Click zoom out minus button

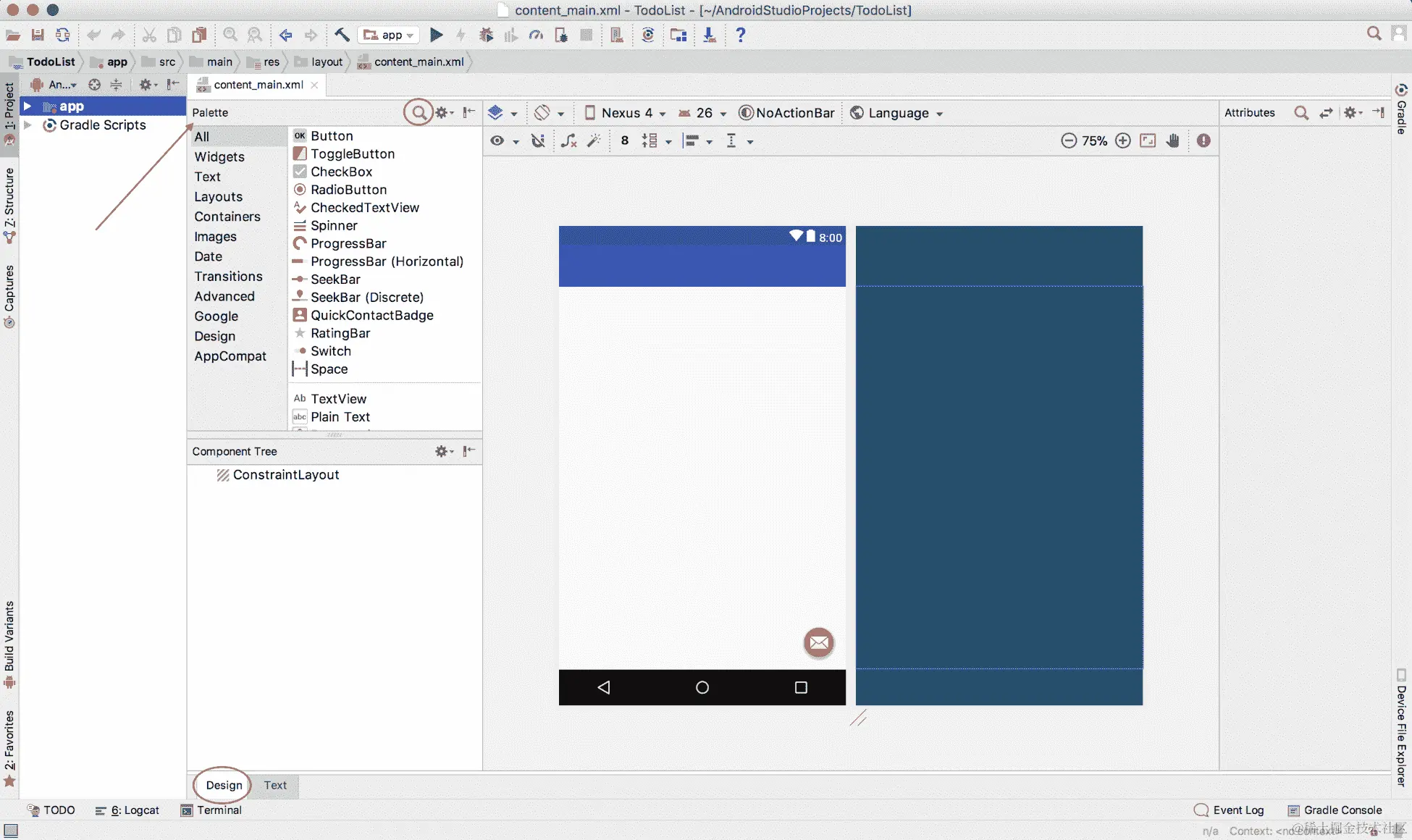tap(1069, 141)
